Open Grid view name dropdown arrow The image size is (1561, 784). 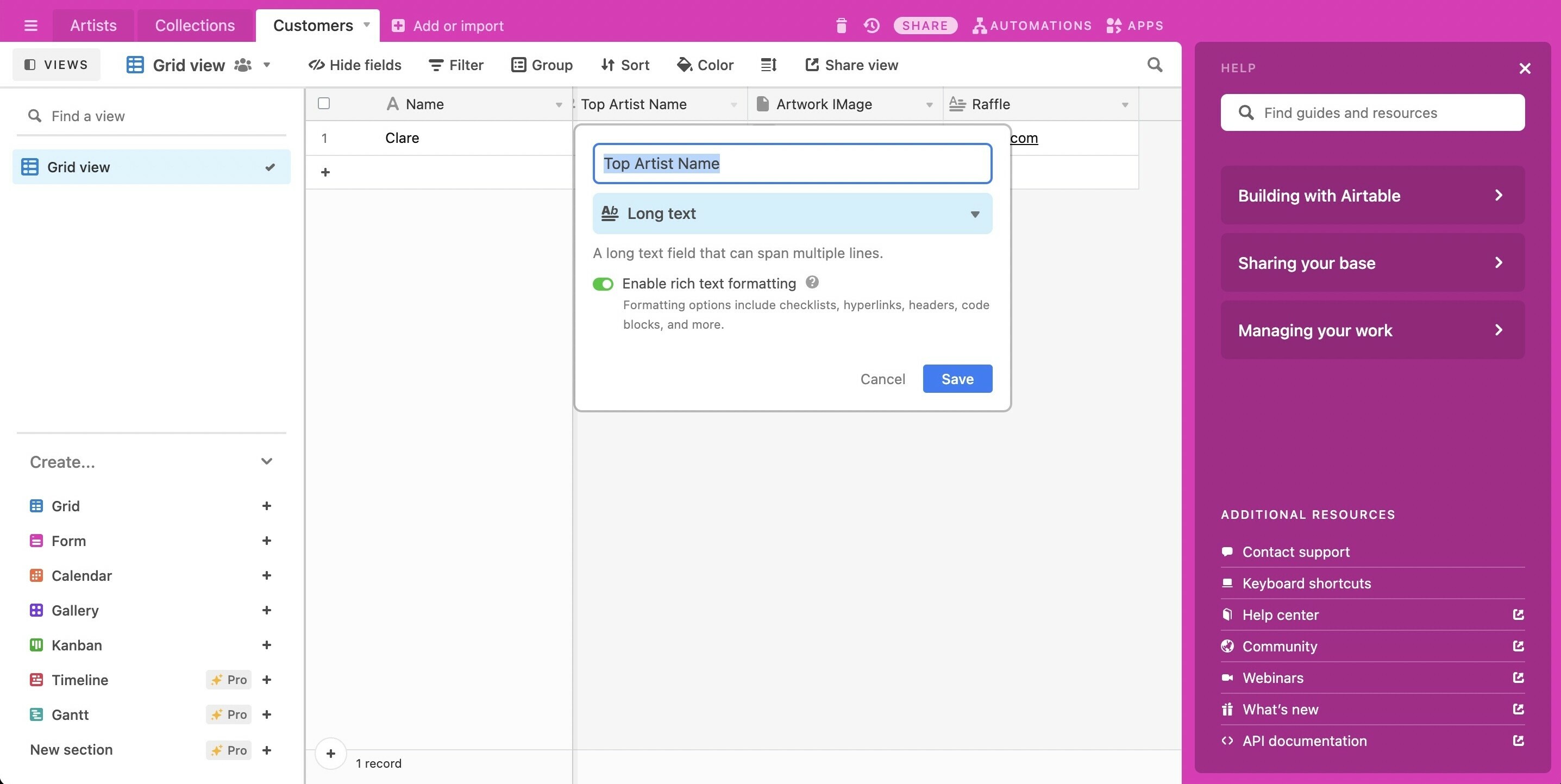pyautogui.click(x=267, y=65)
